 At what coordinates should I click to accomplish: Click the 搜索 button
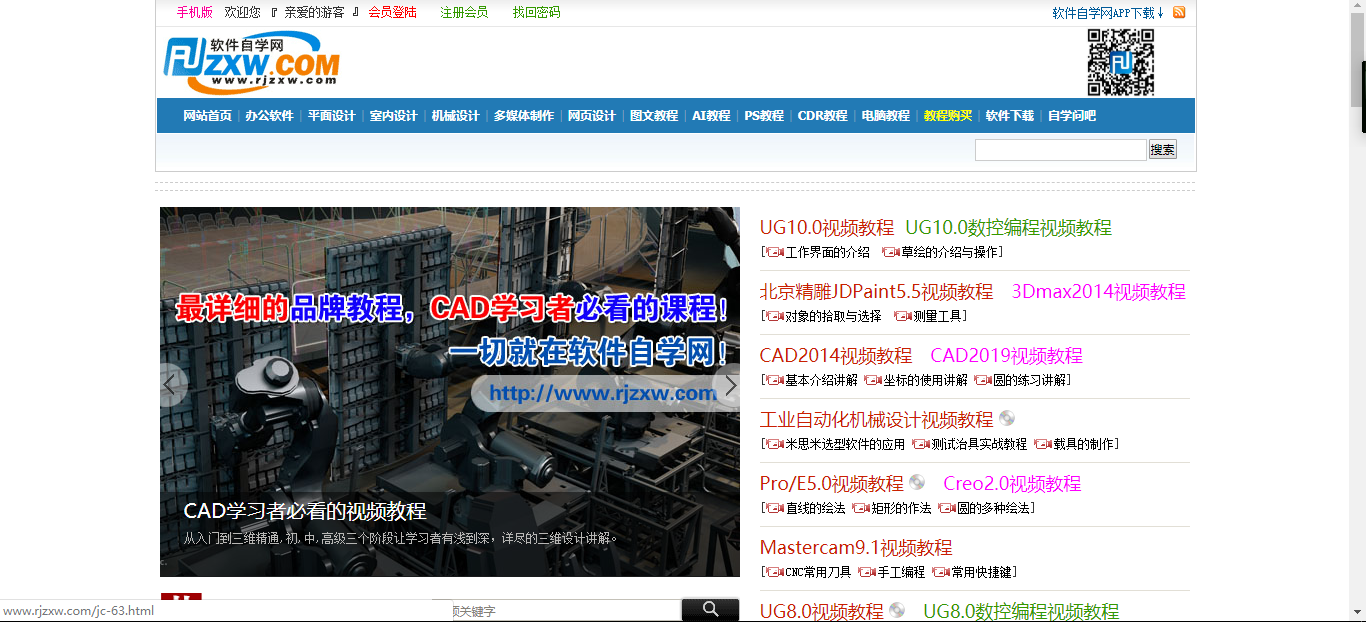1162,150
